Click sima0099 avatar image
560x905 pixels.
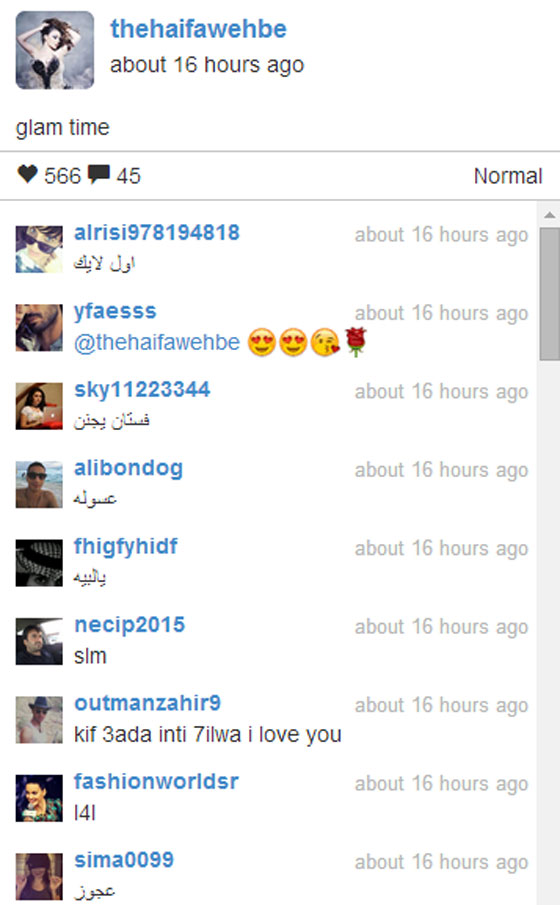click(x=39, y=877)
